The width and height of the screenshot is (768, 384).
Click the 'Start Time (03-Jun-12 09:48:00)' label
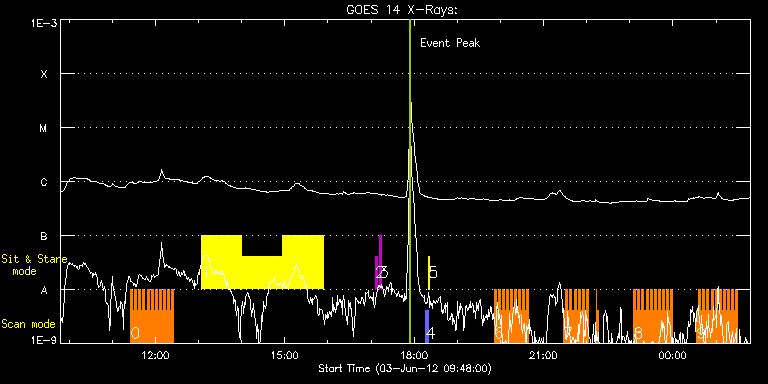405,368
